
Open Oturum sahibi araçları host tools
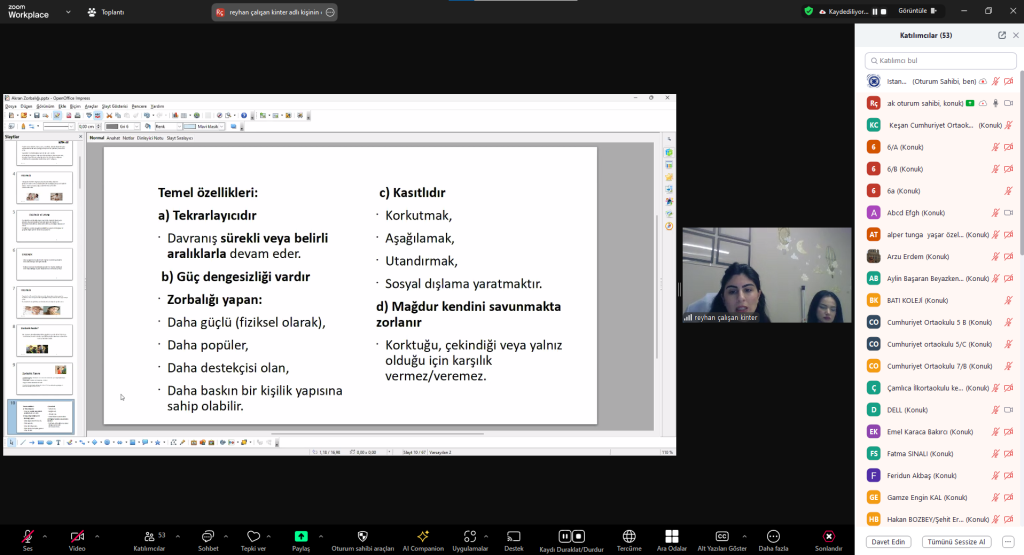pos(362,537)
